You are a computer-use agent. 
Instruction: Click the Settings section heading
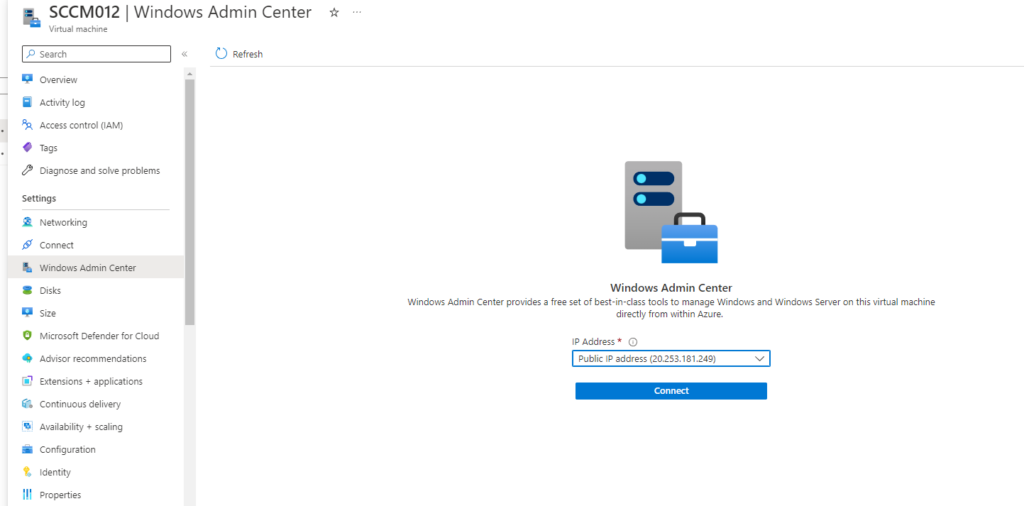(39, 198)
